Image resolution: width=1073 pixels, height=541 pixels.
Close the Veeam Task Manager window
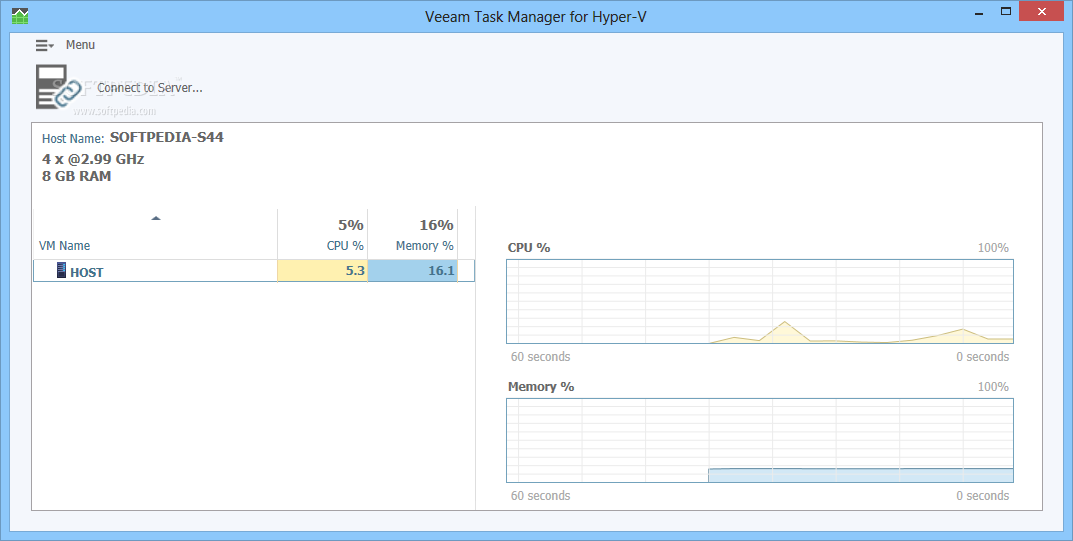click(1042, 12)
